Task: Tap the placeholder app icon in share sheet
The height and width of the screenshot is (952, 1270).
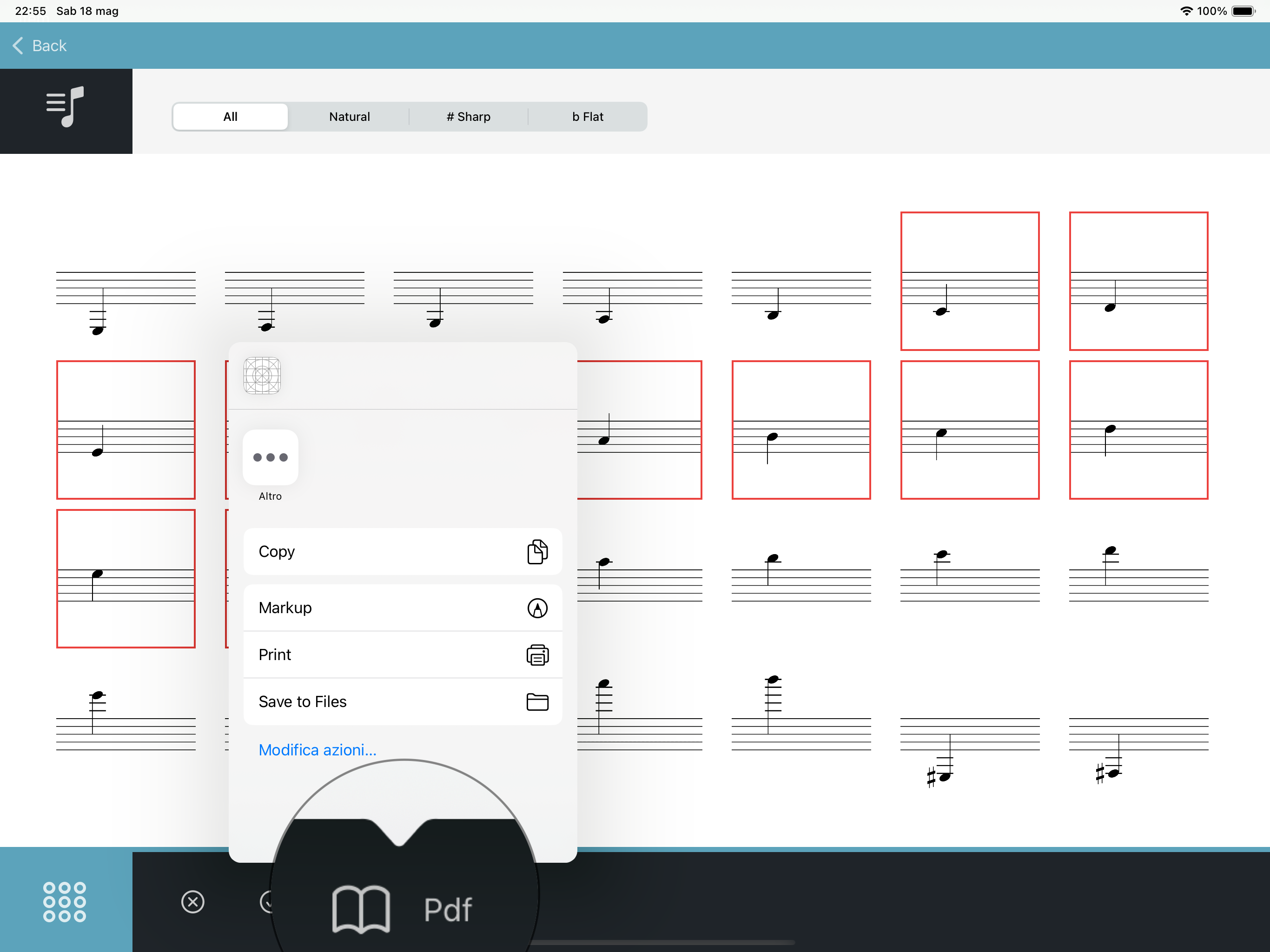Action: tap(262, 376)
